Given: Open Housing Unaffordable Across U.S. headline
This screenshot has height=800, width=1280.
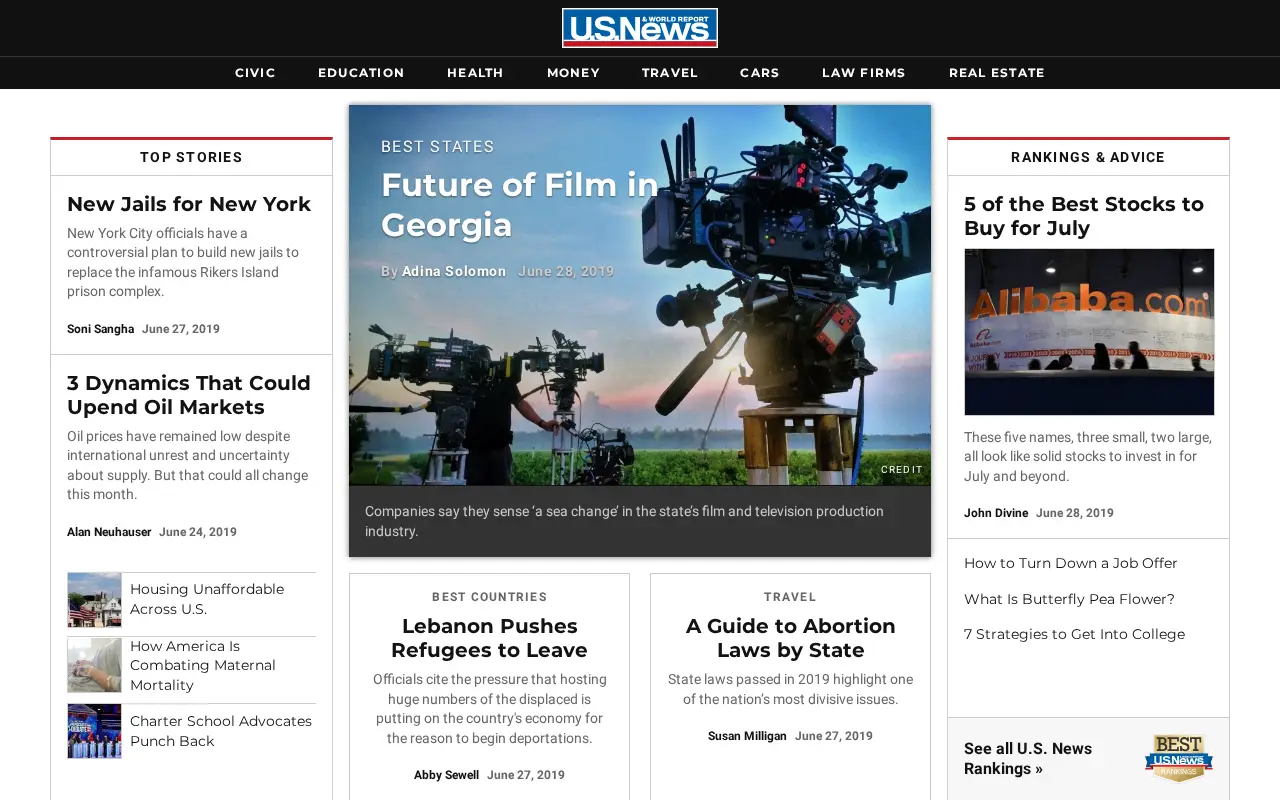Looking at the screenshot, I should coord(207,599).
